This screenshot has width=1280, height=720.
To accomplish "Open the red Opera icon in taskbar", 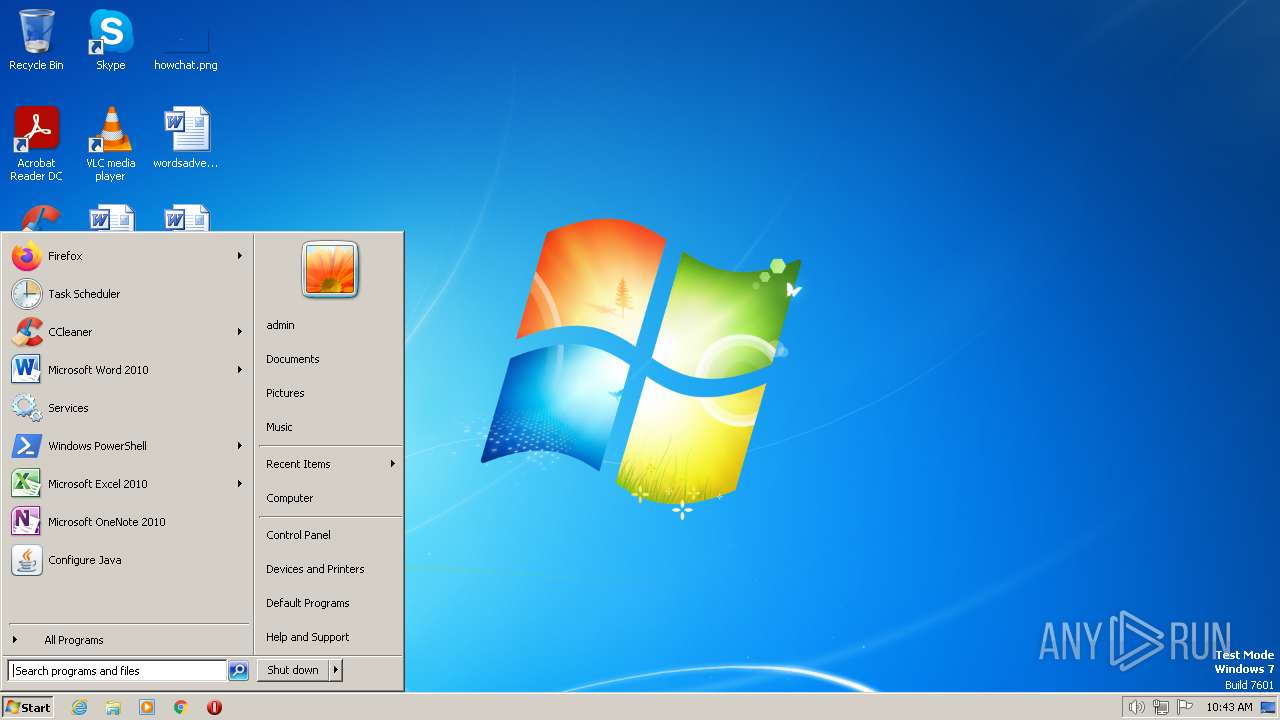I will tap(214, 707).
